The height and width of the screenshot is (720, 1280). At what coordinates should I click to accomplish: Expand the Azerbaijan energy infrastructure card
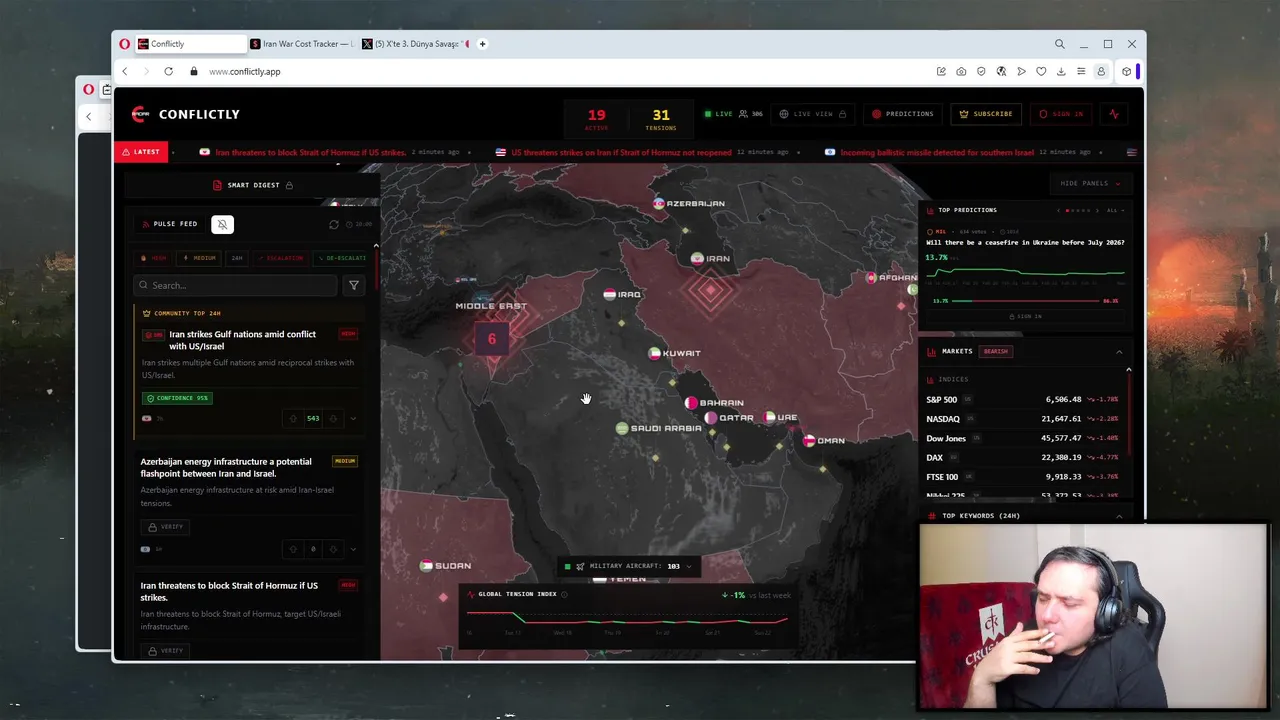pyautogui.click(x=353, y=549)
